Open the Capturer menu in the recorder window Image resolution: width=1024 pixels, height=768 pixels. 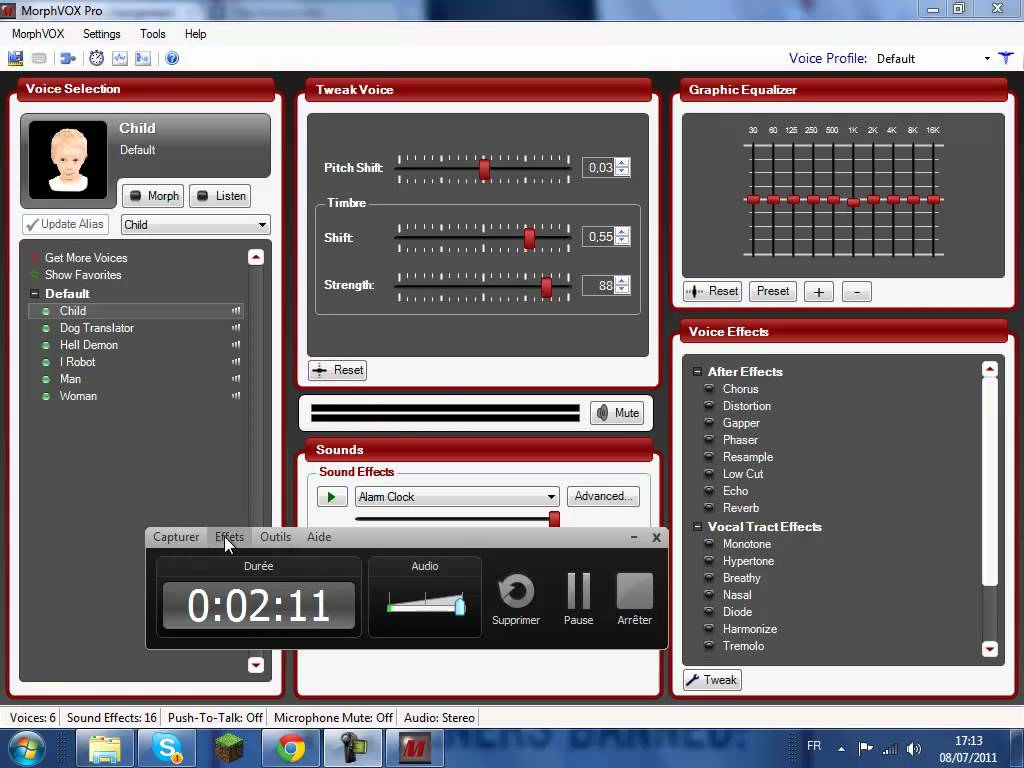pyautogui.click(x=176, y=537)
